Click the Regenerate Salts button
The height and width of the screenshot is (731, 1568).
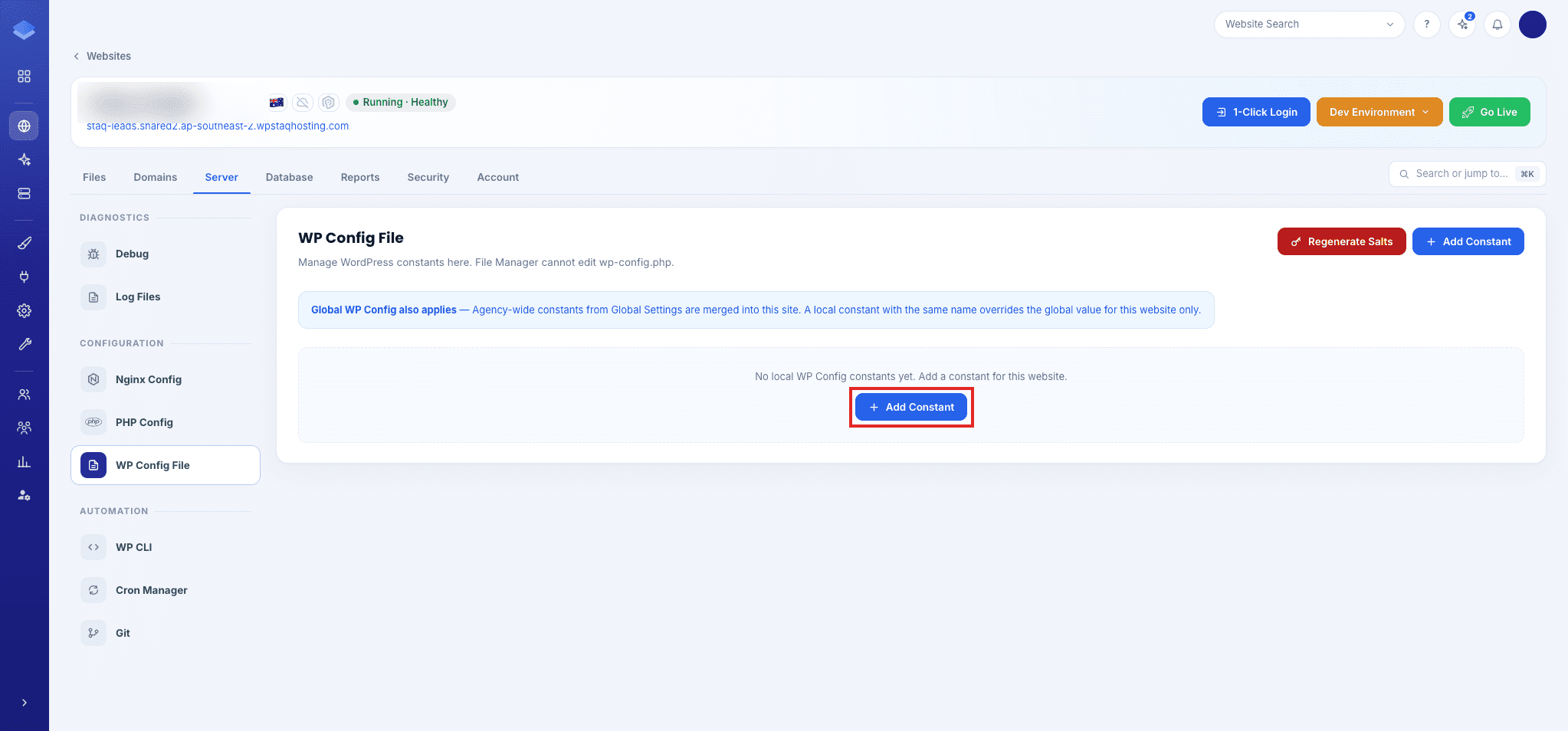click(1341, 241)
